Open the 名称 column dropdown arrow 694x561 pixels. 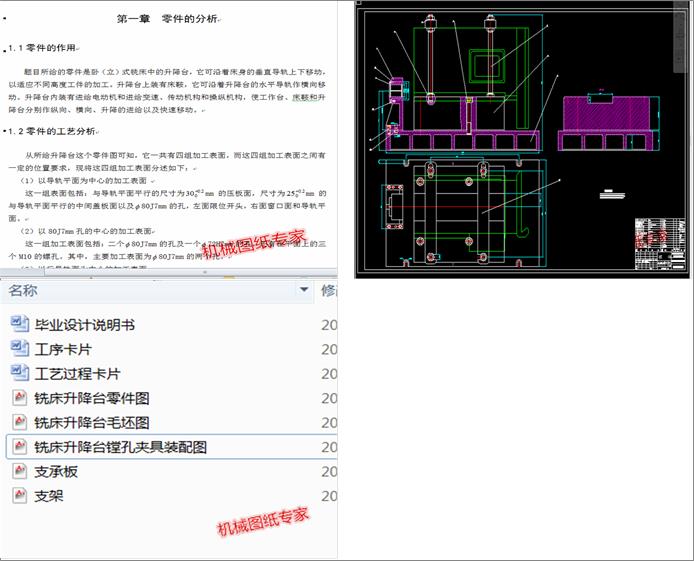(x=304, y=290)
